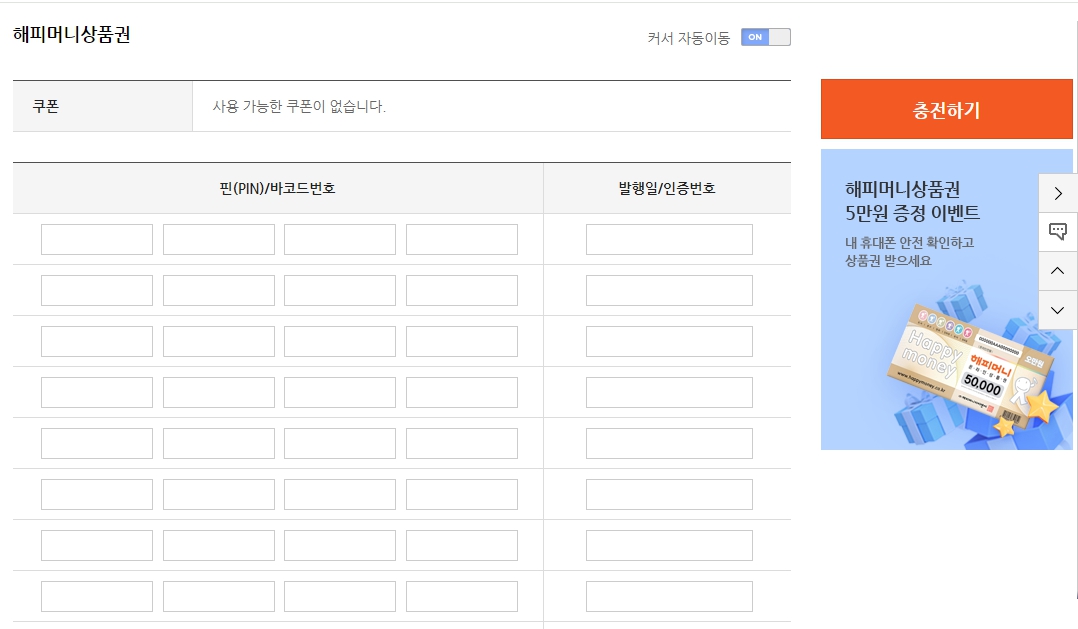The width and height of the screenshot is (1078, 629).
Task: Click the 발행일/인증번호 column header
Action: pos(667,188)
